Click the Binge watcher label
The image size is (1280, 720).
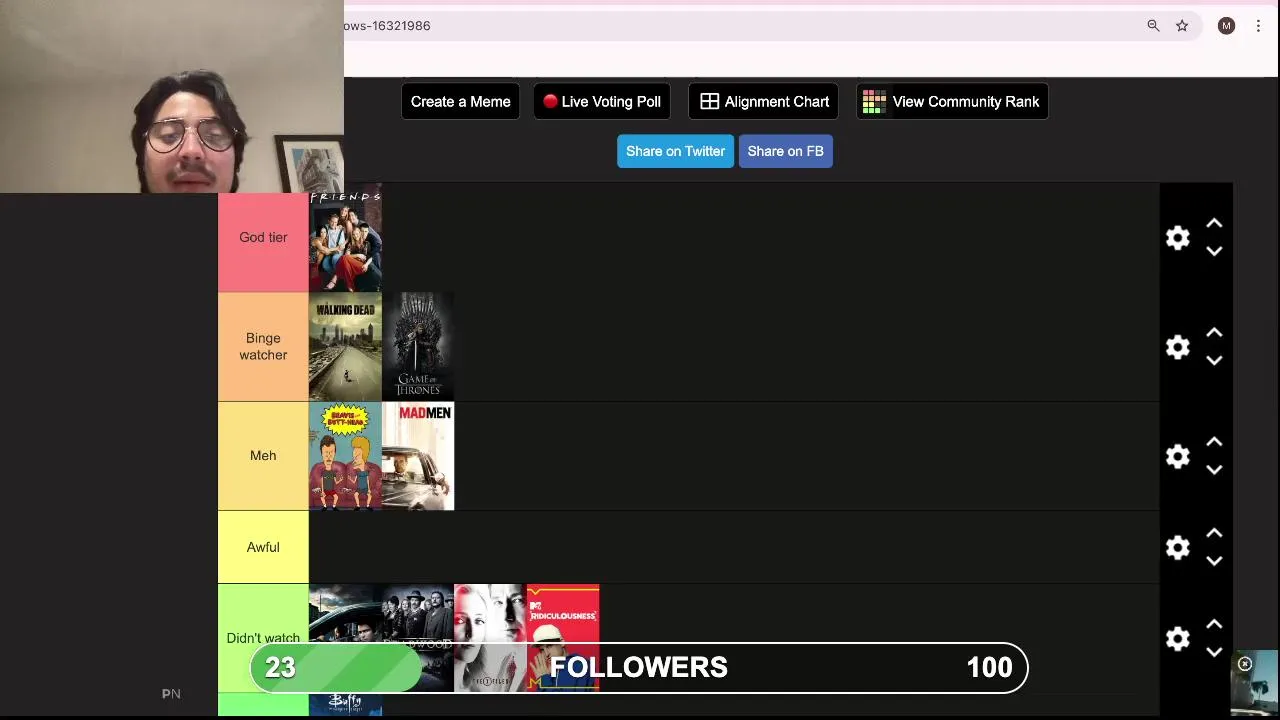263,347
